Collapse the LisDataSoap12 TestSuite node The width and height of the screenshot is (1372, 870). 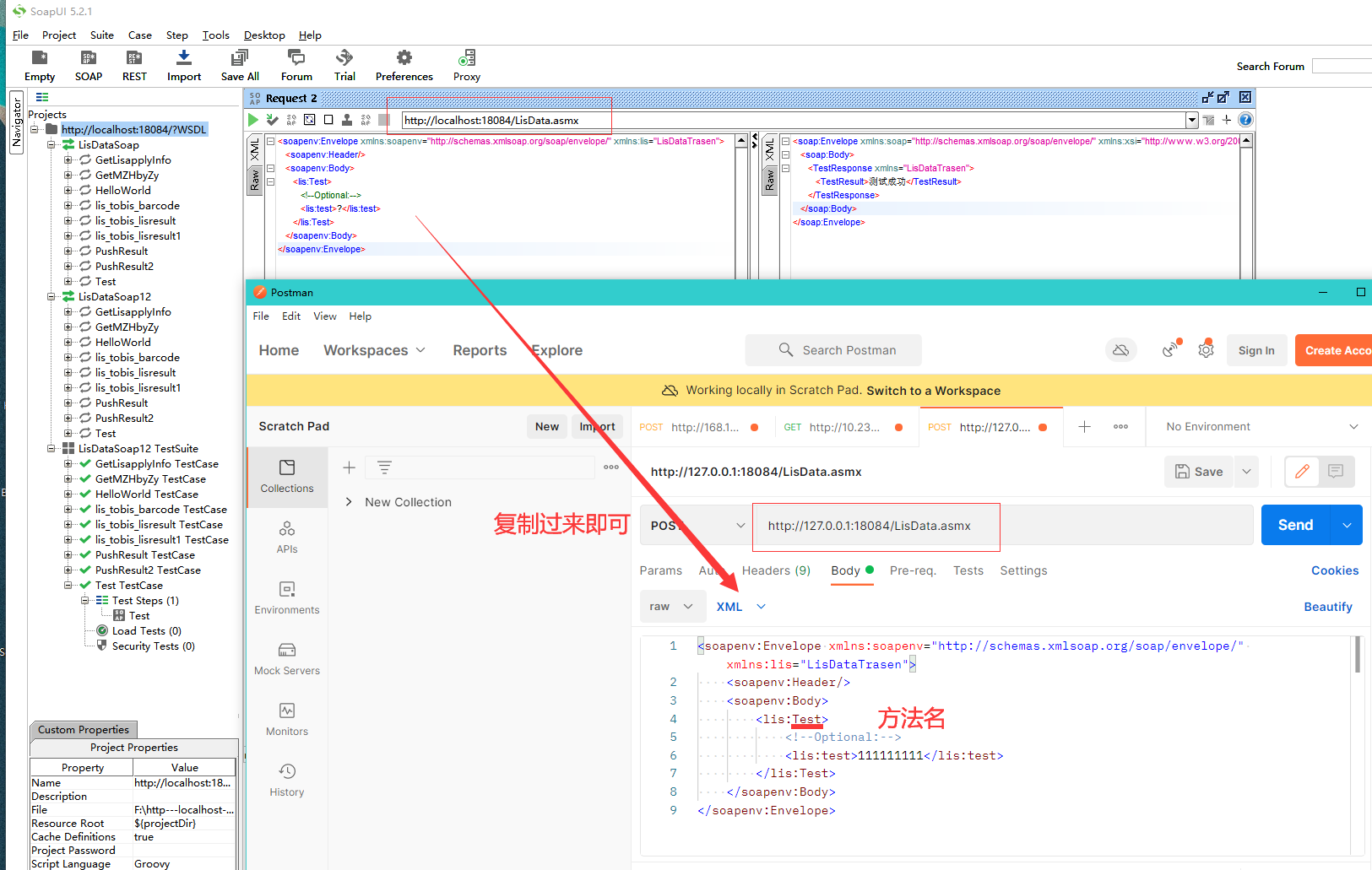(52, 449)
